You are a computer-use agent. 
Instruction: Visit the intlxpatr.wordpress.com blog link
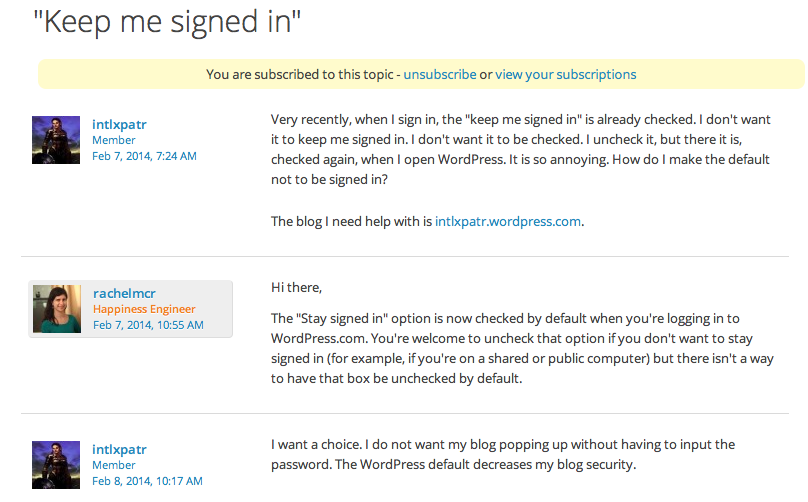click(508, 221)
